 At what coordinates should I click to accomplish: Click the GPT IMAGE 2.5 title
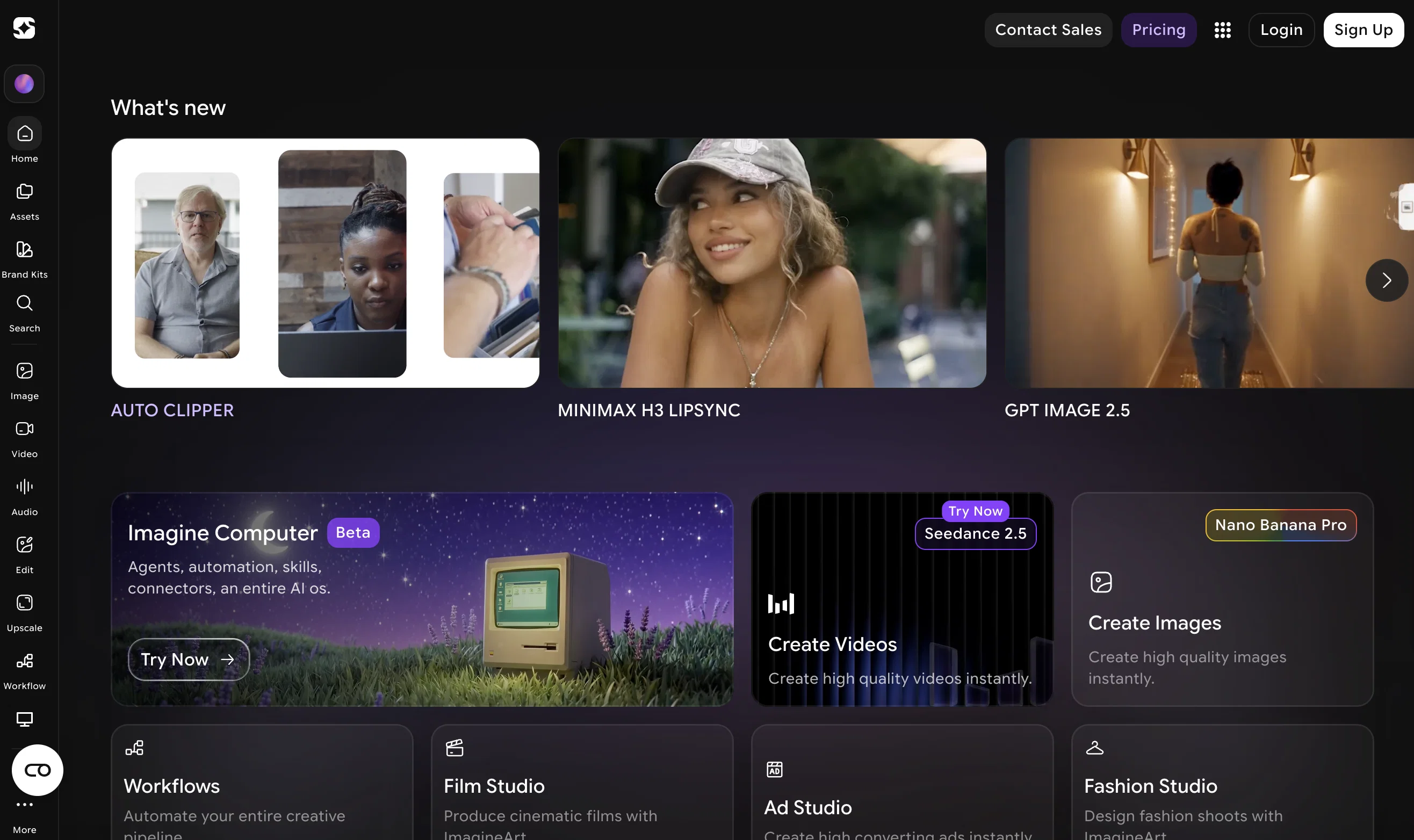click(x=1066, y=410)
